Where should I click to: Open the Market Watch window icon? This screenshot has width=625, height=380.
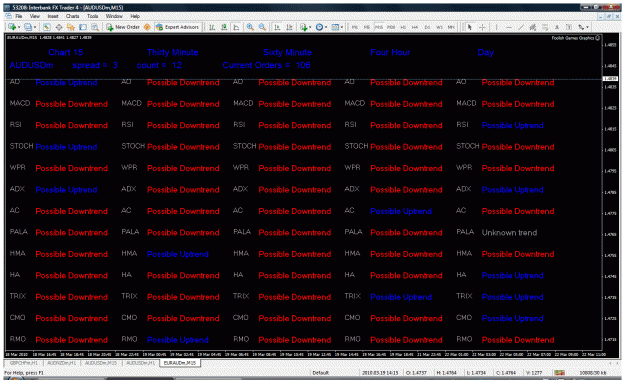(47, 27)
